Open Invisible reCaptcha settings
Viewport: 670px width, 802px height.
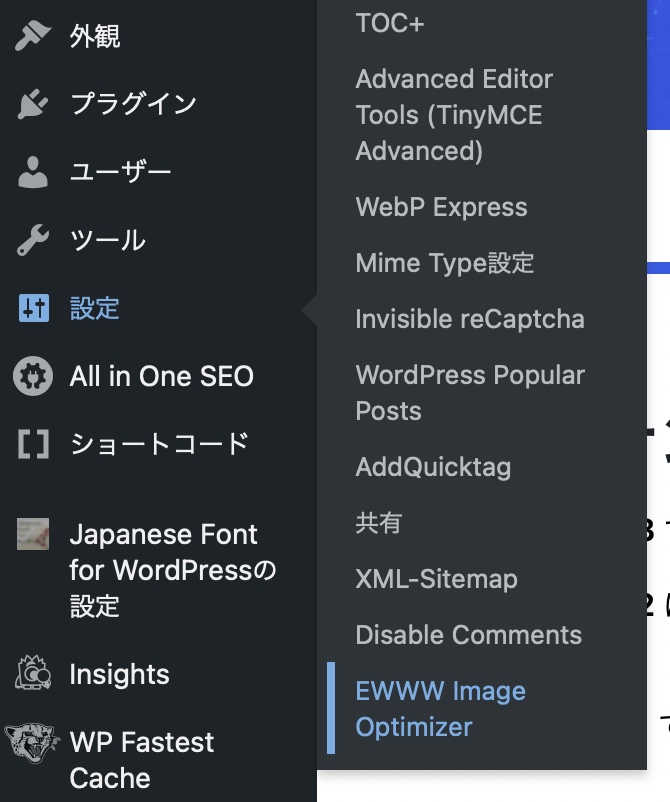coord(470,319)
